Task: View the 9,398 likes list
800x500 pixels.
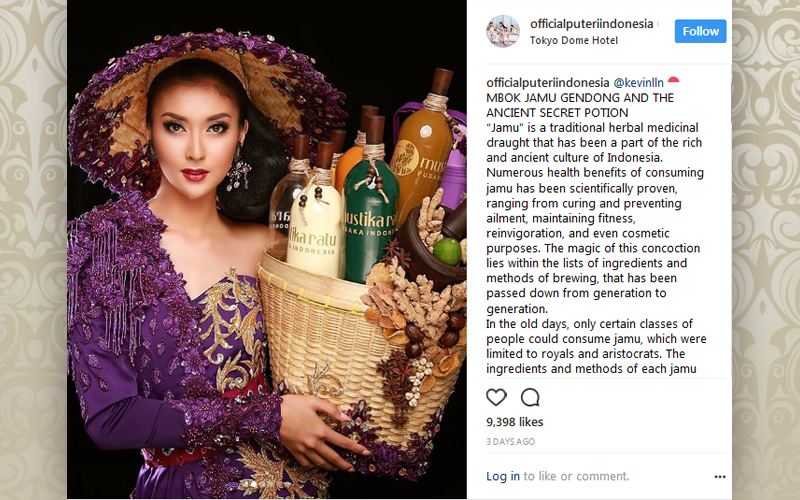Action: [514, 422]
